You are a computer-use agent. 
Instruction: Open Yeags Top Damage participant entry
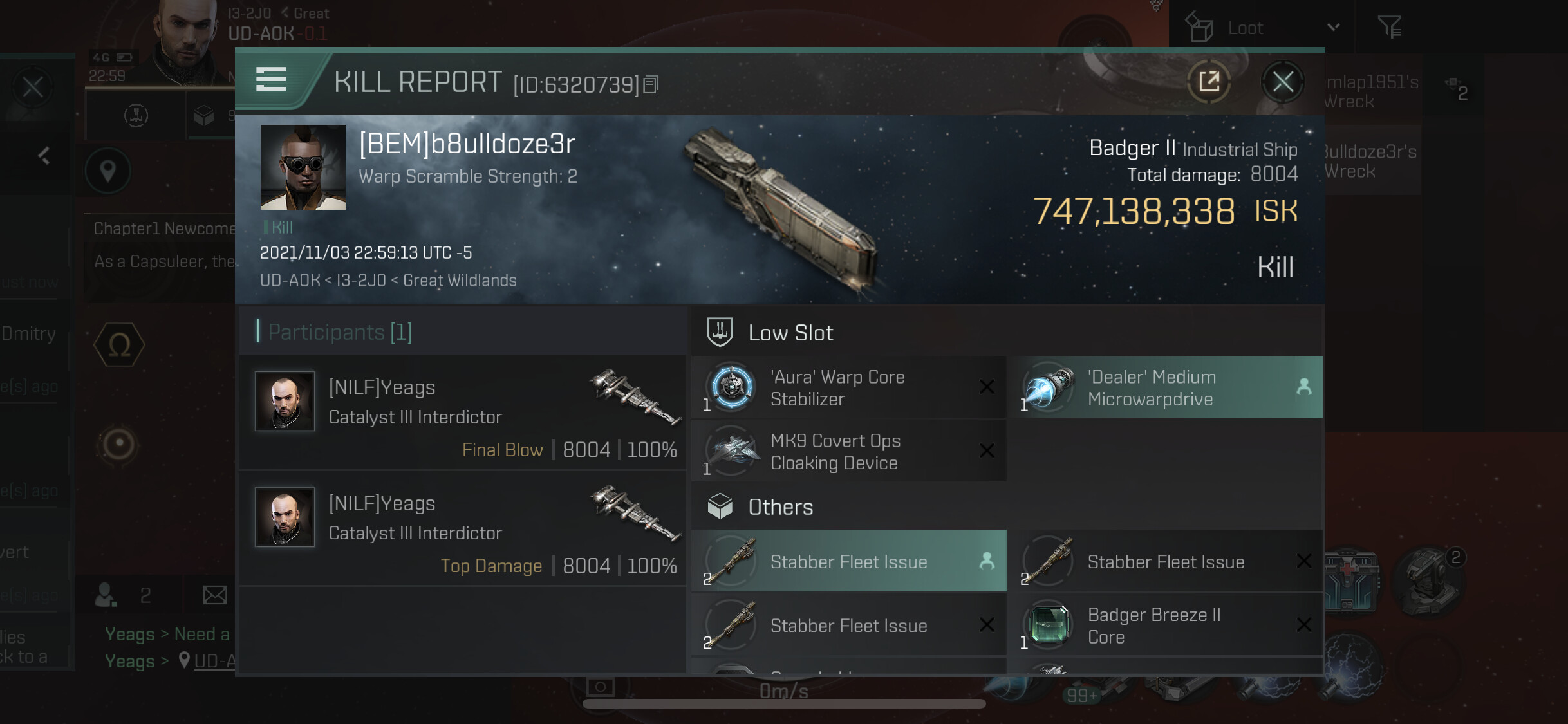coord(463,528)
